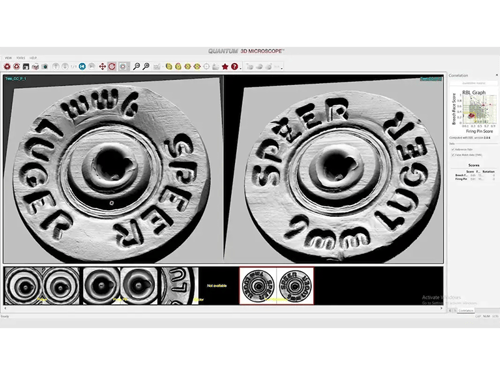The image size is (500, 375).
Task: Toggle False Match data checkbox
Action: [453, 155]
